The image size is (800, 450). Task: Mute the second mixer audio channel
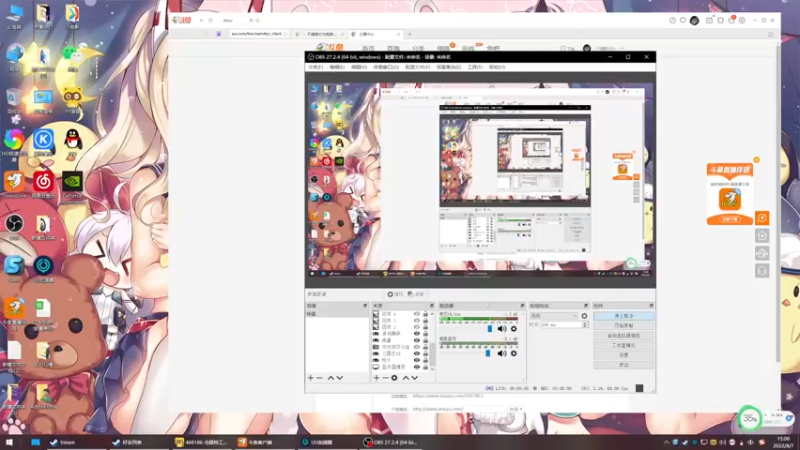[x=502, y=353]
